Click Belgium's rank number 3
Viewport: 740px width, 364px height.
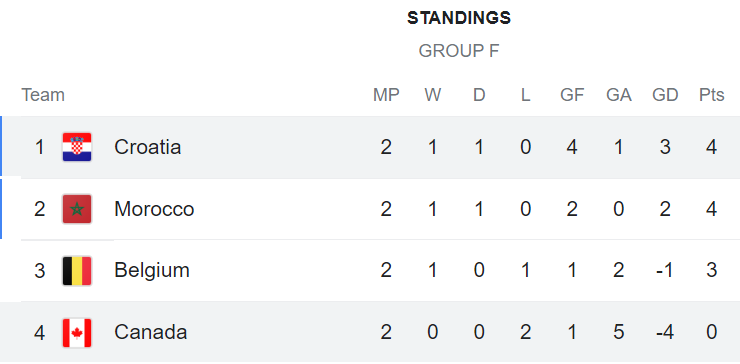40,271
